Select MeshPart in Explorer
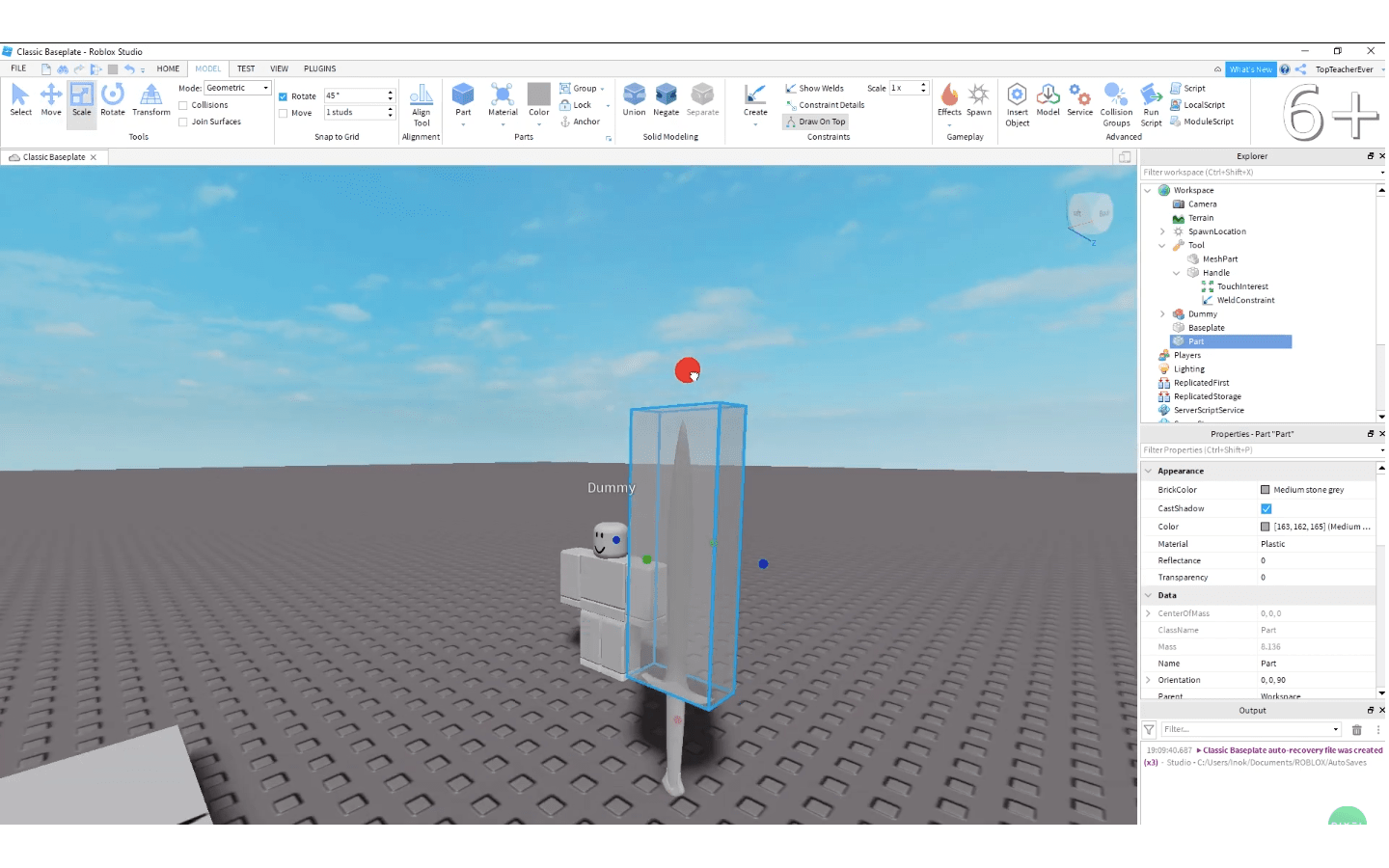 point(1219,258)
